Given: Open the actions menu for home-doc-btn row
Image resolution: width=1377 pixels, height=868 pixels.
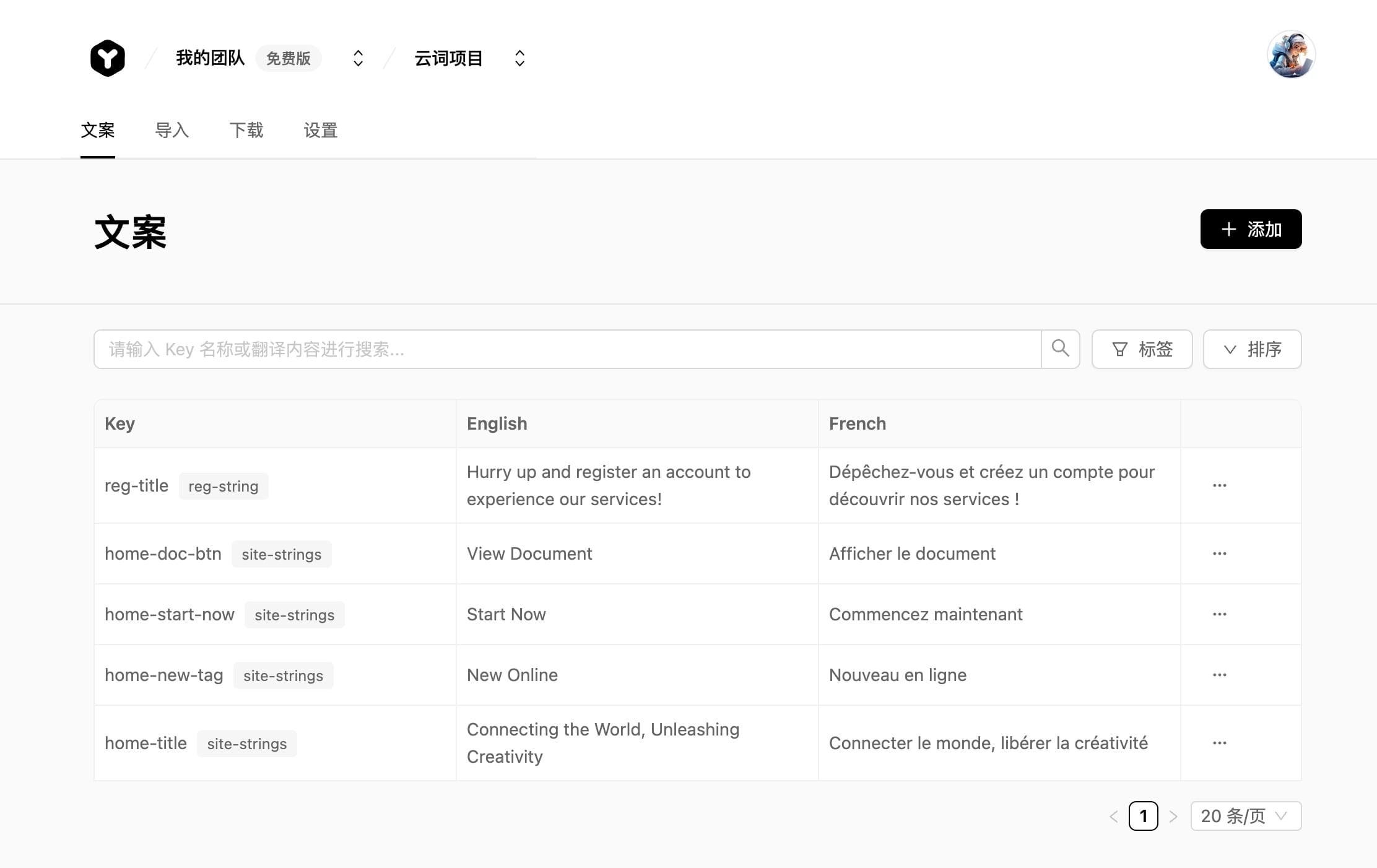Looking at the screenshot, I should click(x=1219, y=553).
